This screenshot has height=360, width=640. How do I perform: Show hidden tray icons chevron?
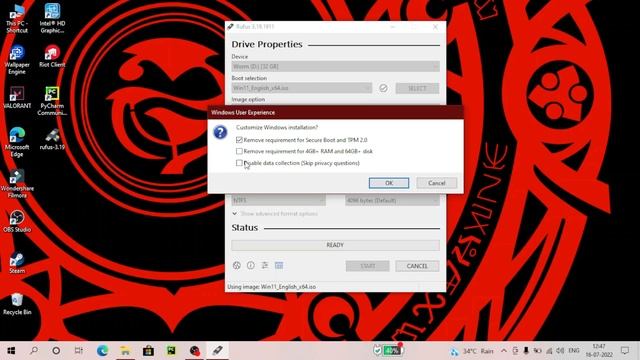pyautogui.click(x=504, y=351)
